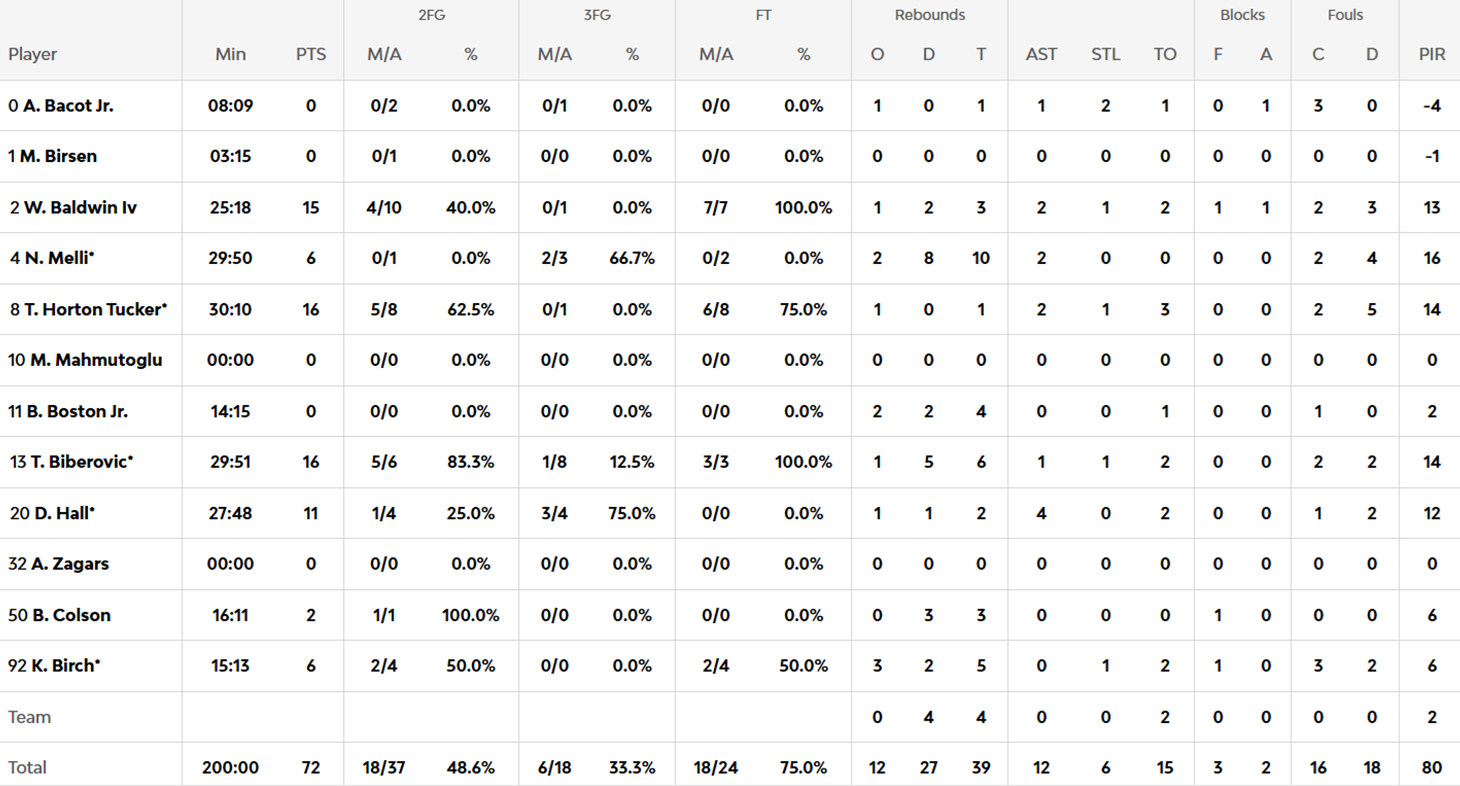Sort by the PIR column header
This screenshot has width=1460, height=786.
(1432, 55)
